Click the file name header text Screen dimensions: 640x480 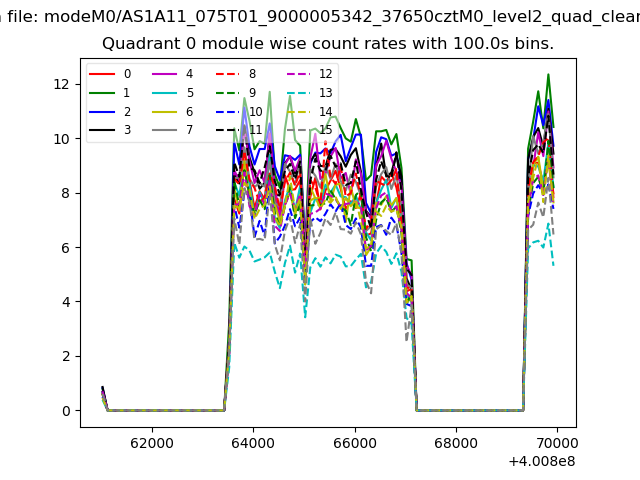pyautogui.click(x=320, y=17)
